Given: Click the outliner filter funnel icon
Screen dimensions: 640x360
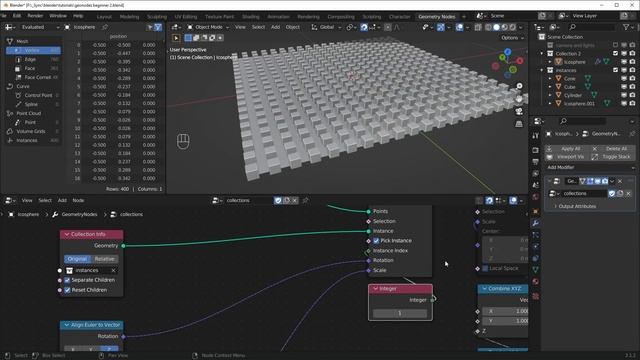Looking at the screenshot, I should [x=626, y=27].
